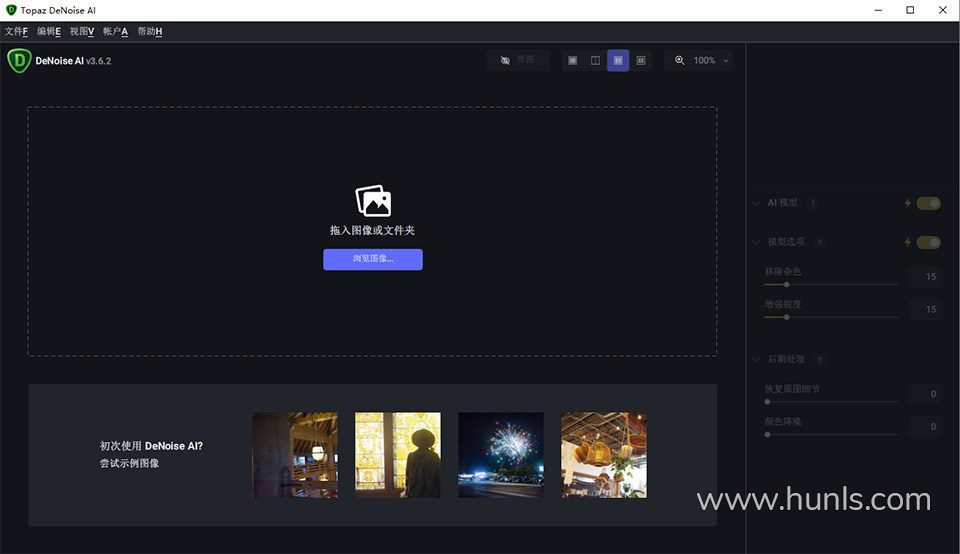
Task: Open the fireworks sample image thumbnail
Action: click(501, 455)
